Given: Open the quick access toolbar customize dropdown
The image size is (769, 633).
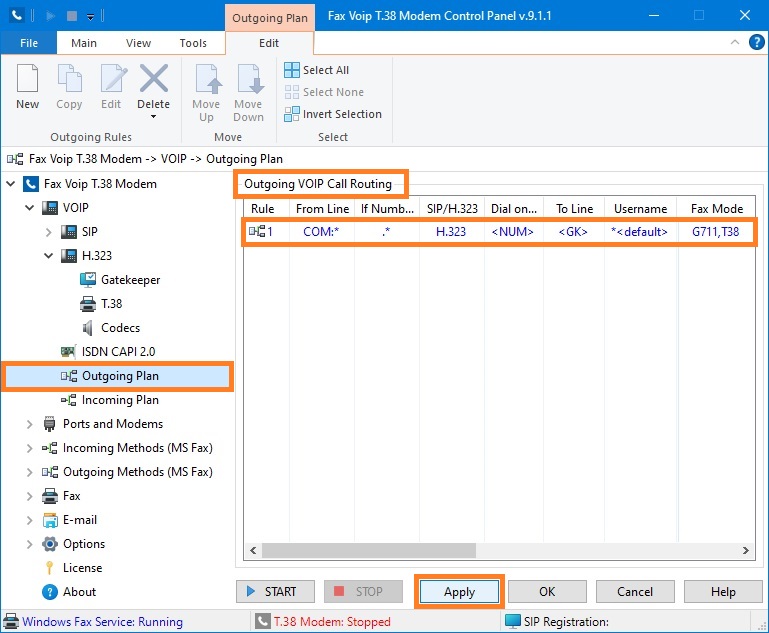Looking at the screenshot, I should tap(90, 17).
